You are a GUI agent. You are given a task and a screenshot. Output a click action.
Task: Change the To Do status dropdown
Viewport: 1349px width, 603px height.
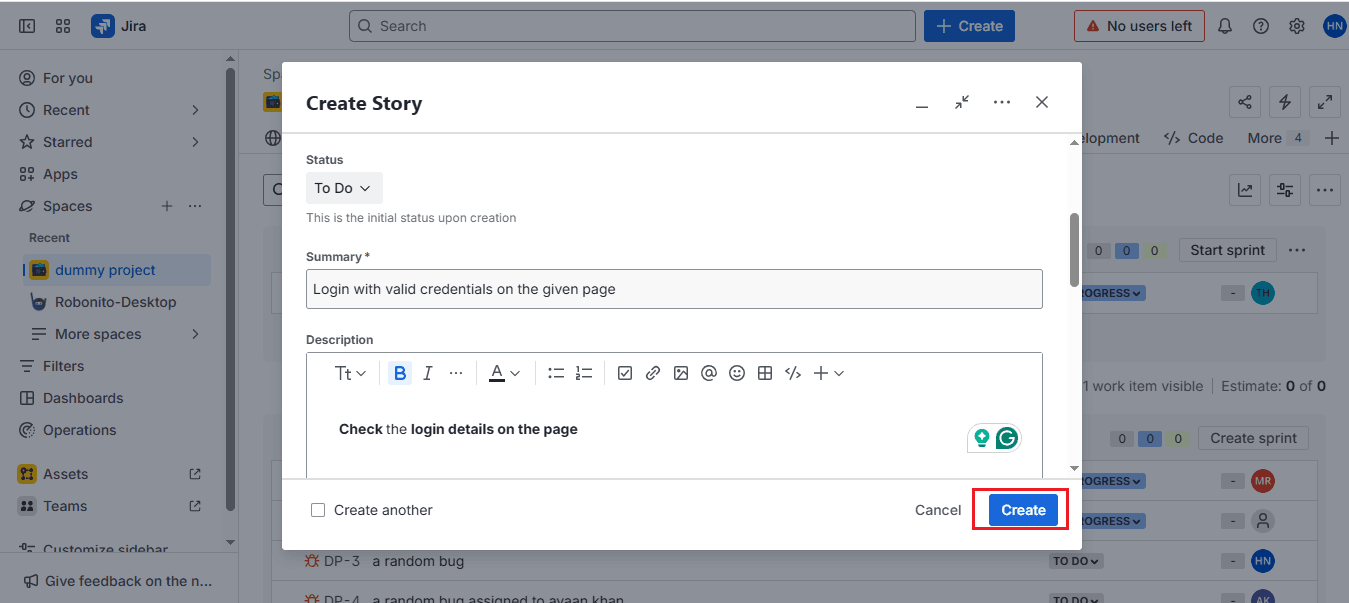[343, 188]
